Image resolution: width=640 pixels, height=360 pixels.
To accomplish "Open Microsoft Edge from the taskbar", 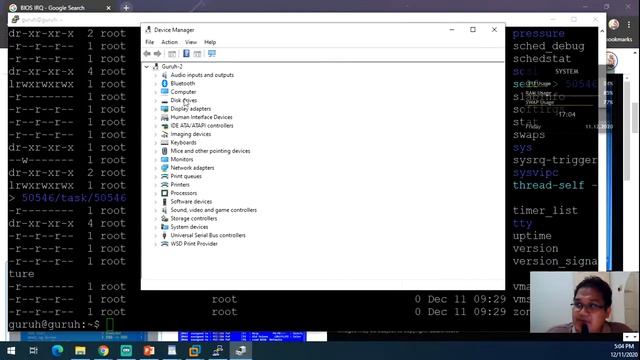I will 57,351.
